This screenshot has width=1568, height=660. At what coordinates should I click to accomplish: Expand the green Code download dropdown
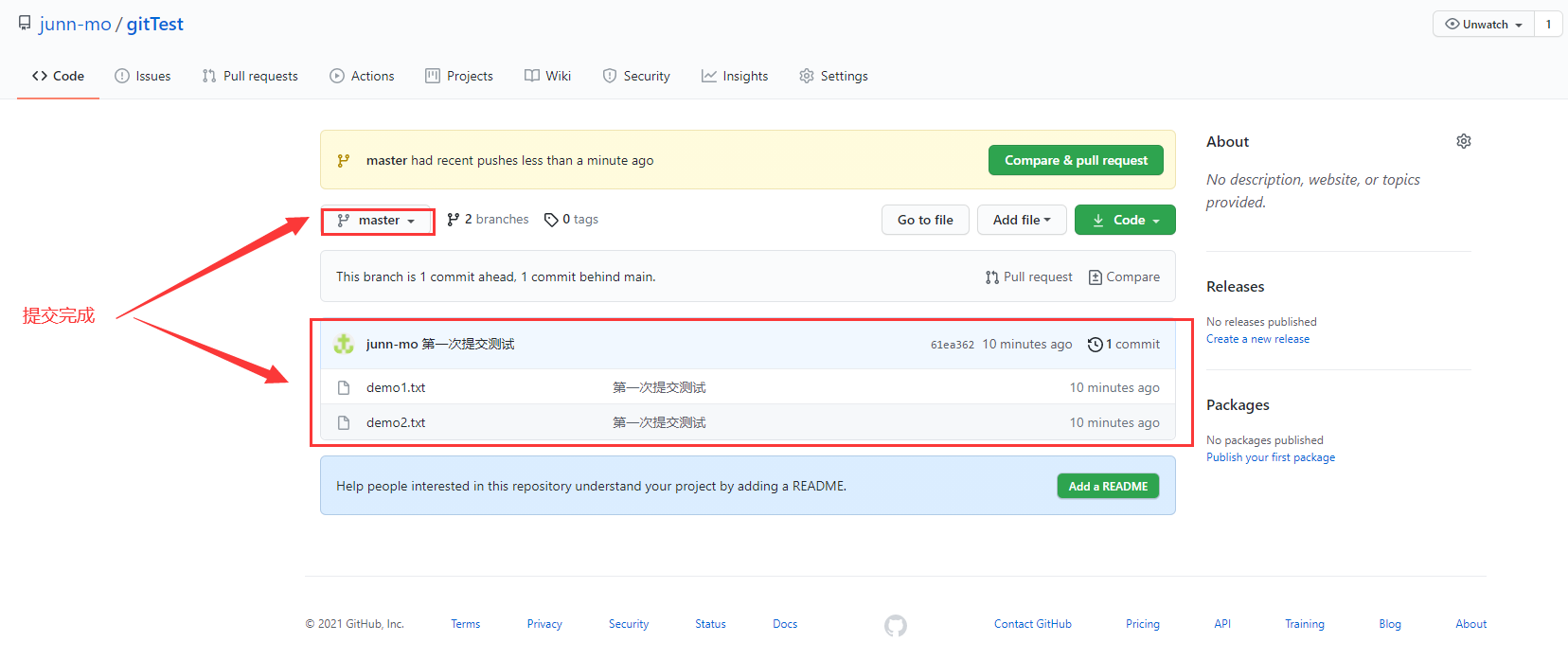click(1125, 220)
